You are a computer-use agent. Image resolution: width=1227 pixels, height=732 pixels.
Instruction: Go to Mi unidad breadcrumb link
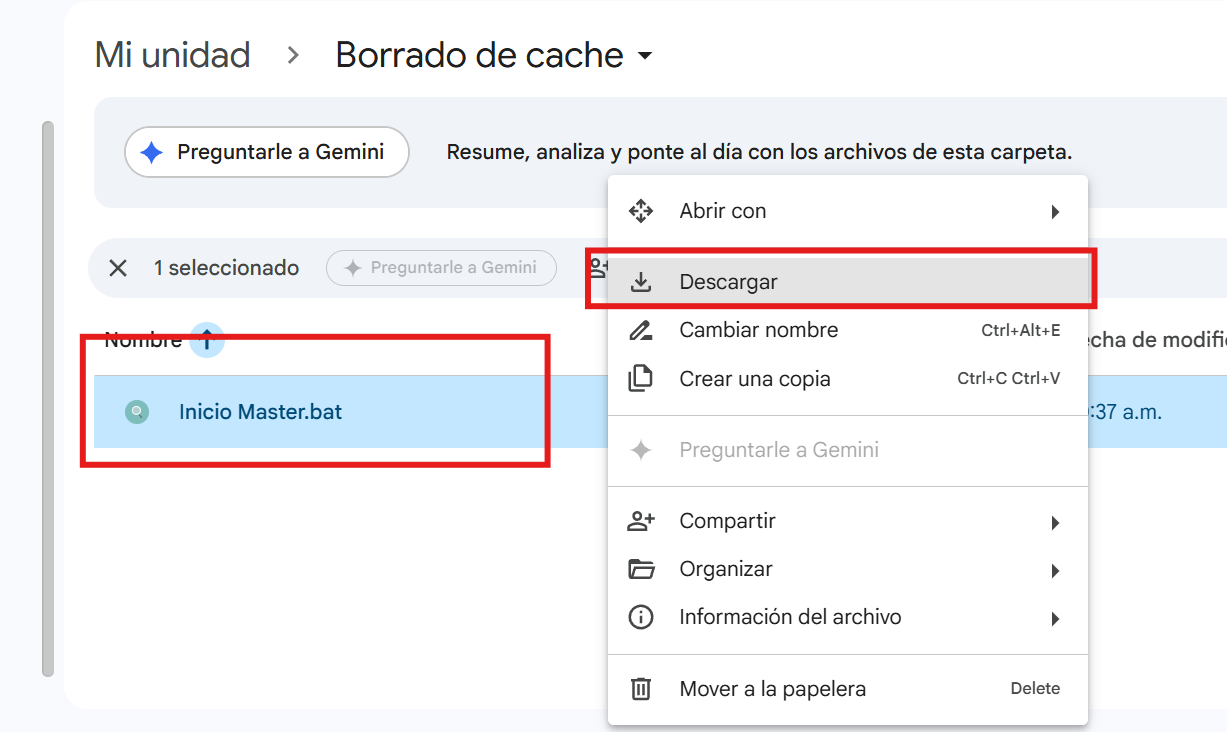[x=172, y=55]
